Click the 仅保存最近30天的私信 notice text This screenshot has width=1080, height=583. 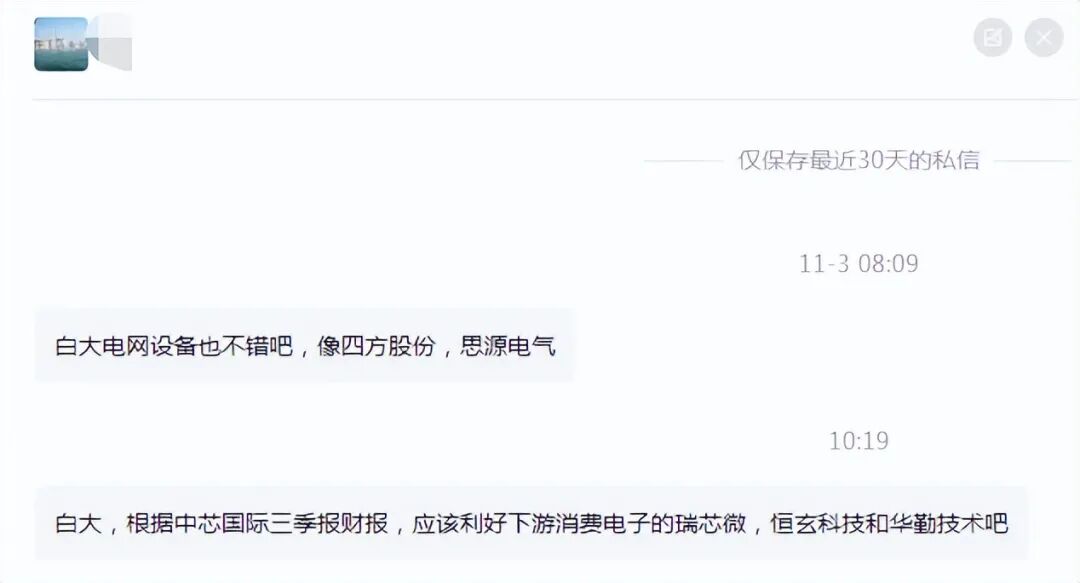[x=858, y=160]
